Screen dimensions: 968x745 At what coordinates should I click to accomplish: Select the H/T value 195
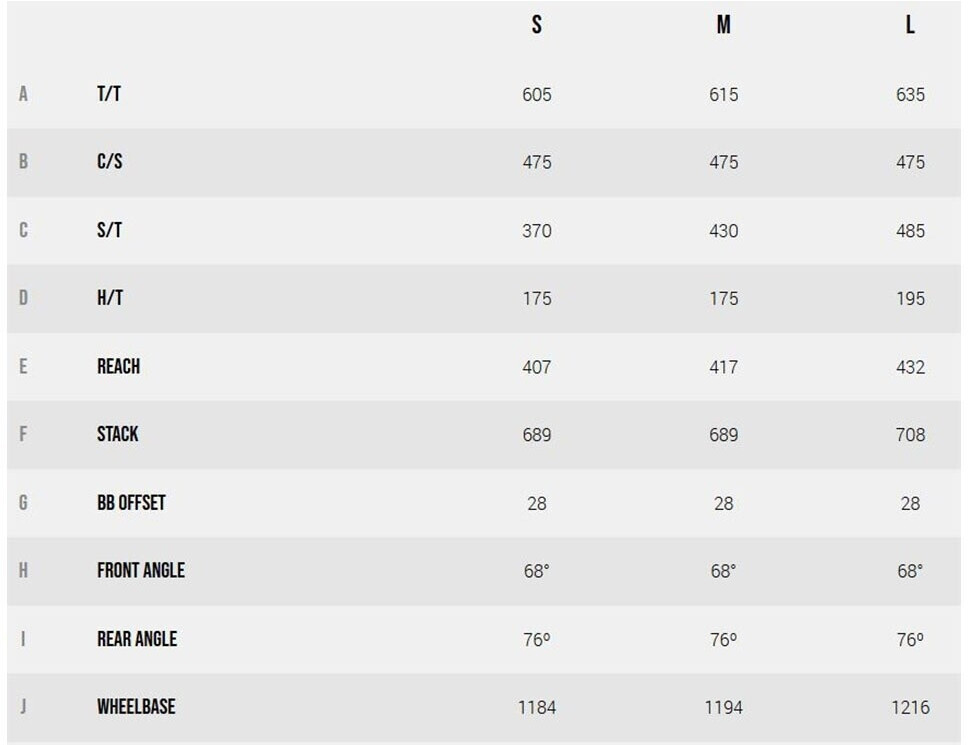click(x=910, y=299)
